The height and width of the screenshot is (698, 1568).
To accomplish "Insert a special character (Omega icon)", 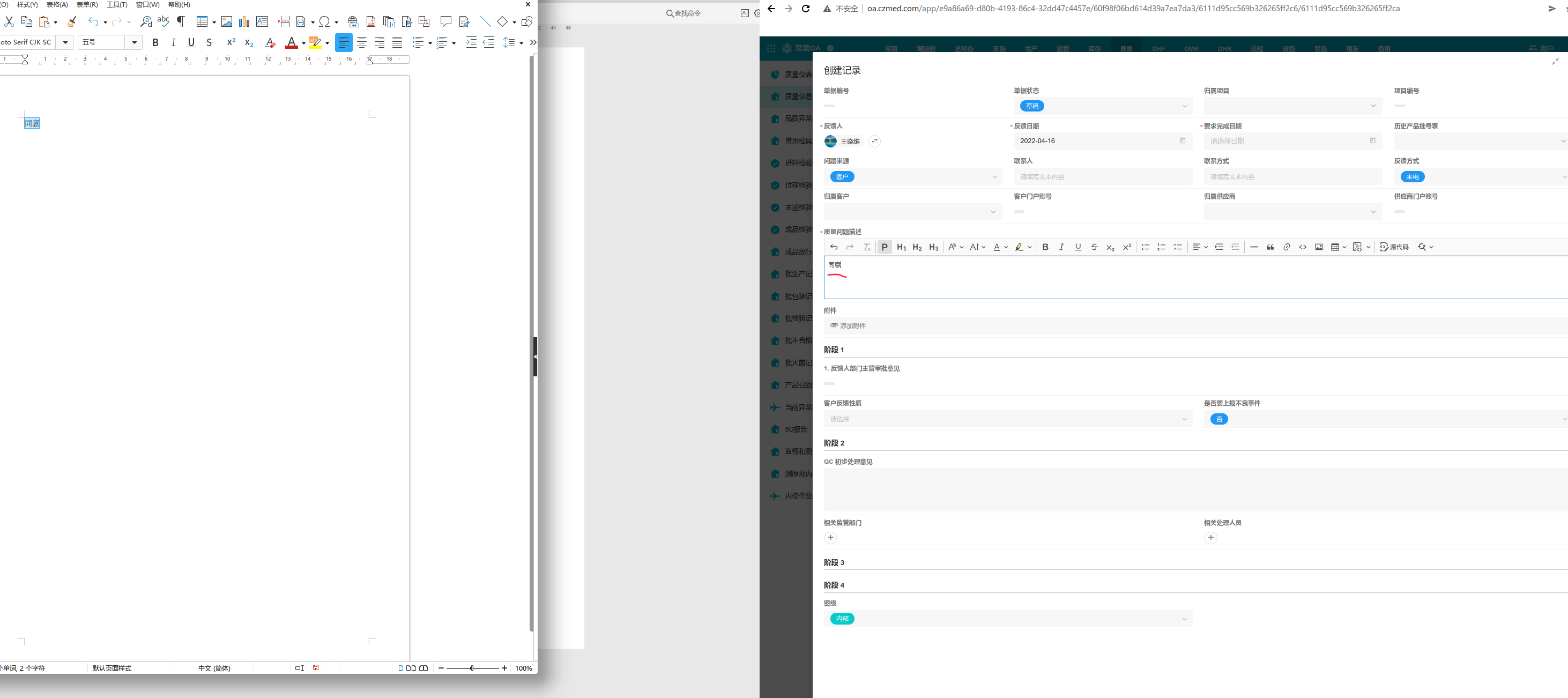I will [324, 22].
